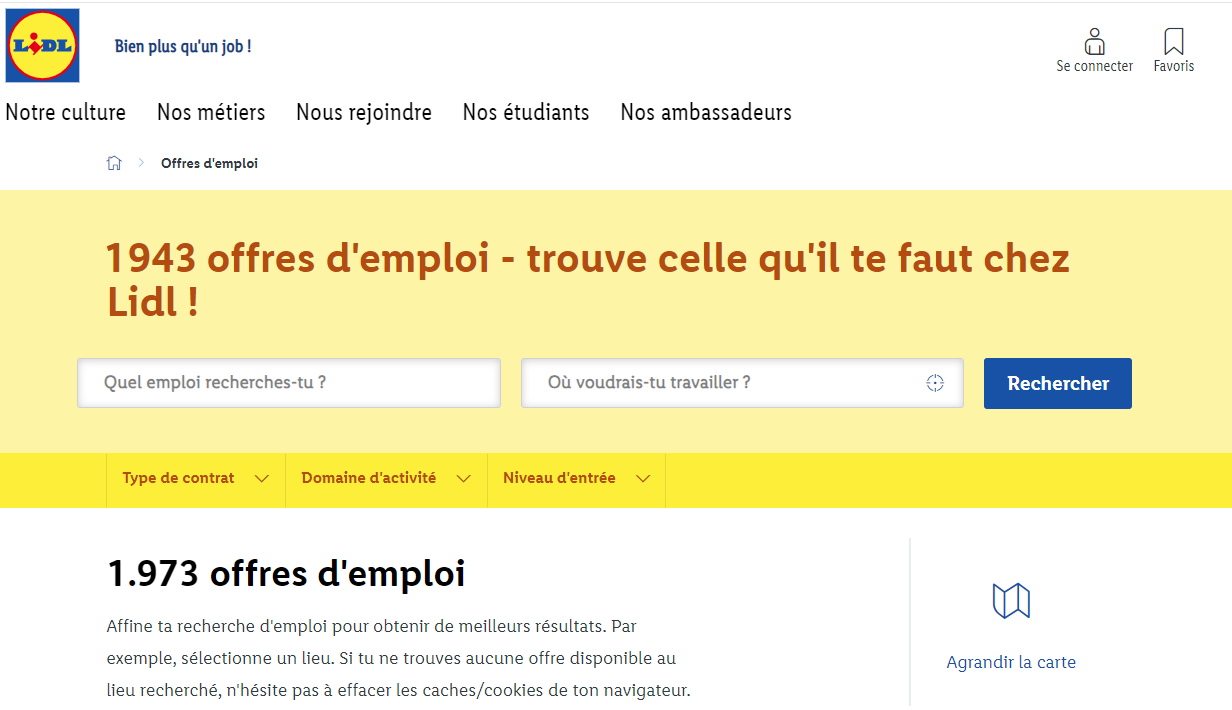Click the map icon above Agrandir la carte
1232x710 pixels.
(x=1011, y=601)
